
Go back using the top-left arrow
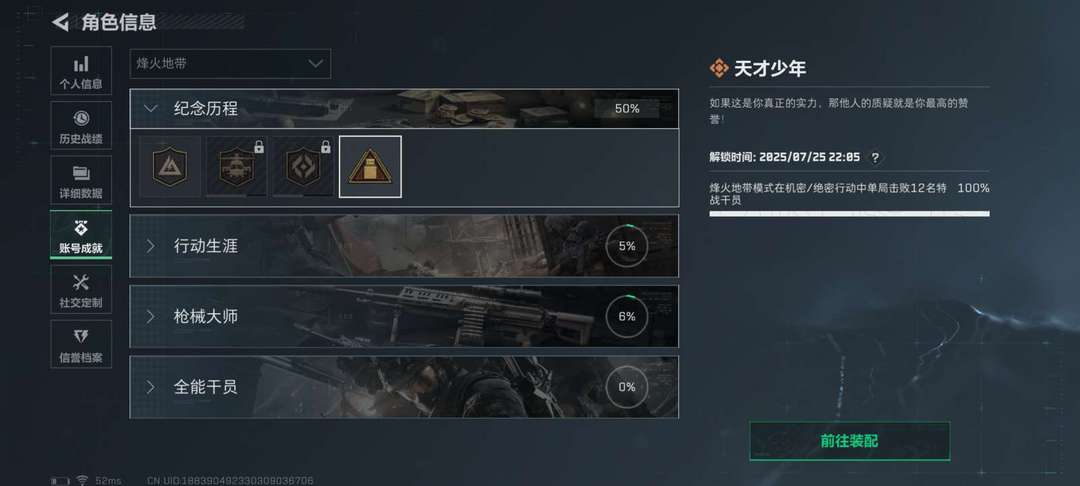(x=61, y=22)
